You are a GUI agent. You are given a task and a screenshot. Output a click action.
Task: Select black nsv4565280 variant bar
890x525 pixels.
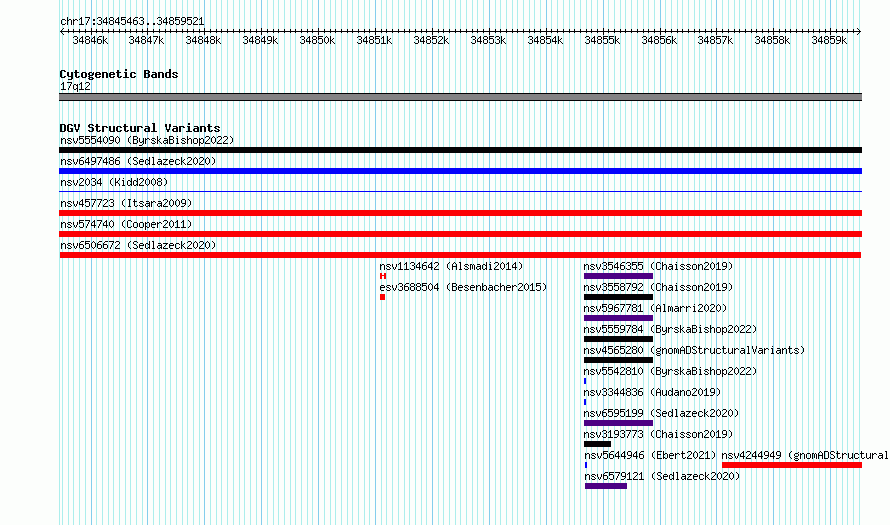coord(618,360)
